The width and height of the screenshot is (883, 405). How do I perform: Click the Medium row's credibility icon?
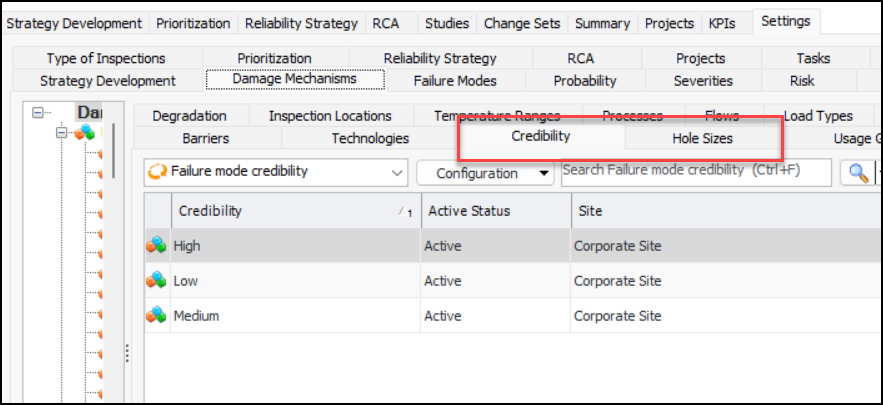156,316
